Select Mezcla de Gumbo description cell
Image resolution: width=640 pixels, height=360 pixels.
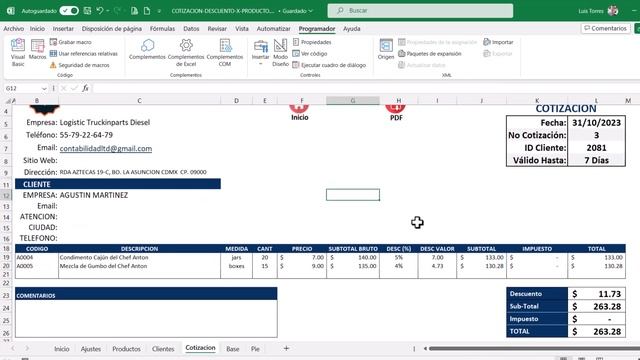[139, 266]
